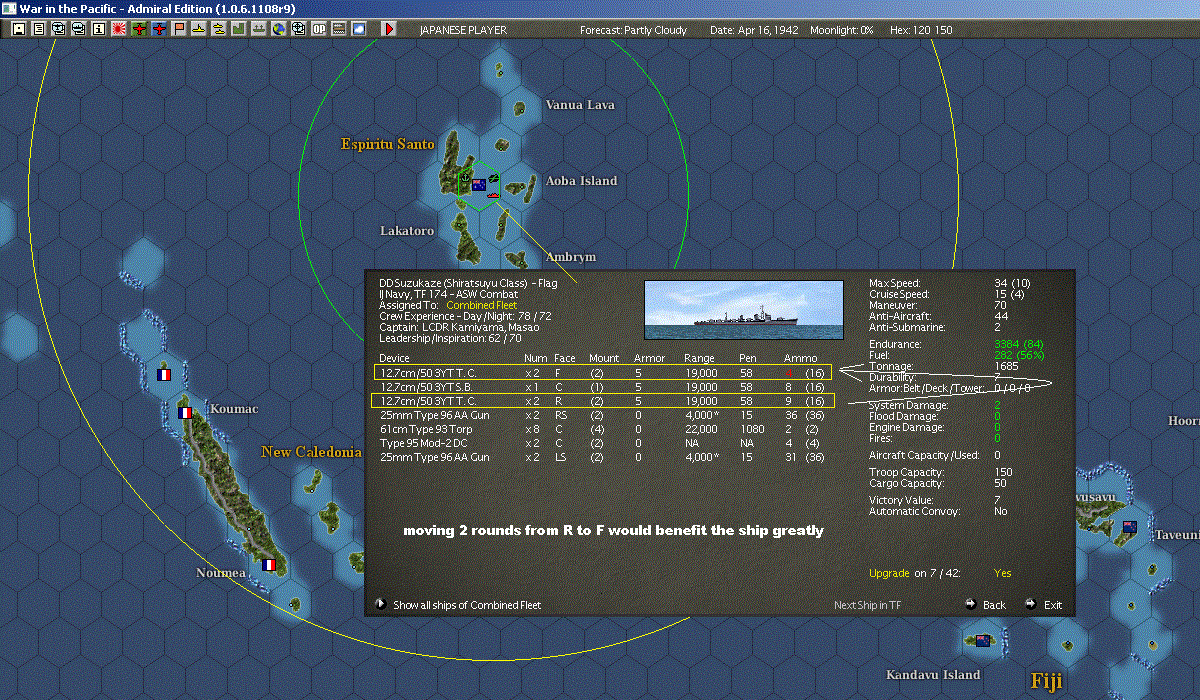Viewport: 1200px width, 700px height.
Task: Click the 'Forecast: Partly Cloudy' status text
Action: (634, 30)
